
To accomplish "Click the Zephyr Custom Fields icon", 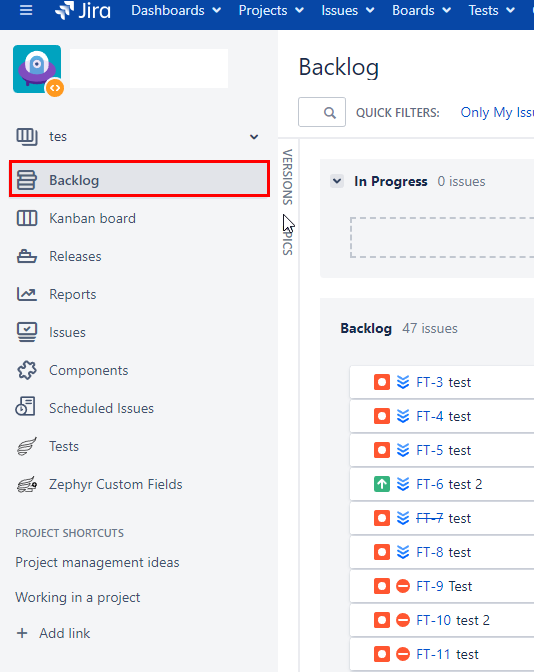I will click(x=27, y=485).
